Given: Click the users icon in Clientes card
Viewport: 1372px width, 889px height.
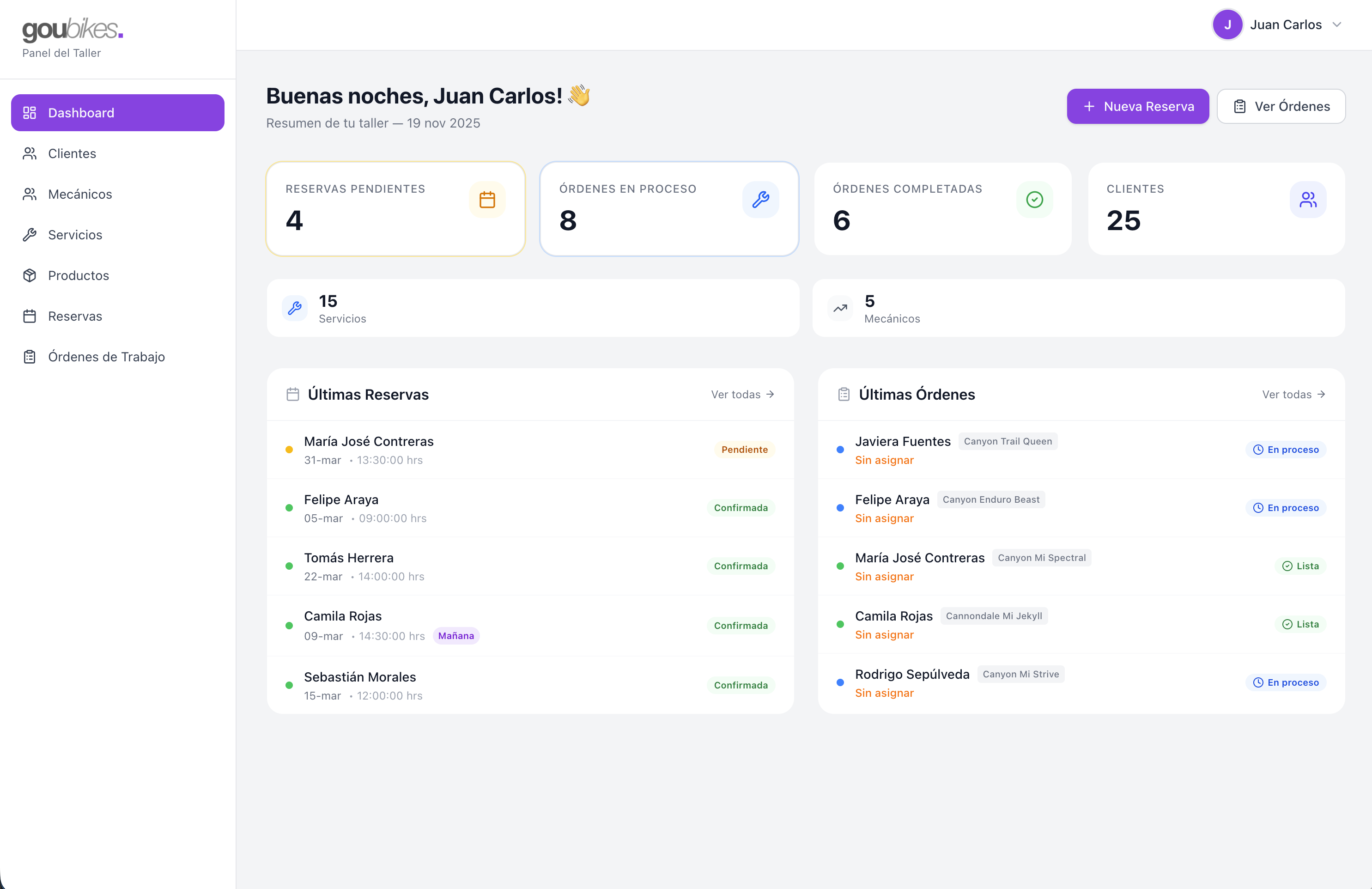Looking at the screenshot, I should (1307, 200).
